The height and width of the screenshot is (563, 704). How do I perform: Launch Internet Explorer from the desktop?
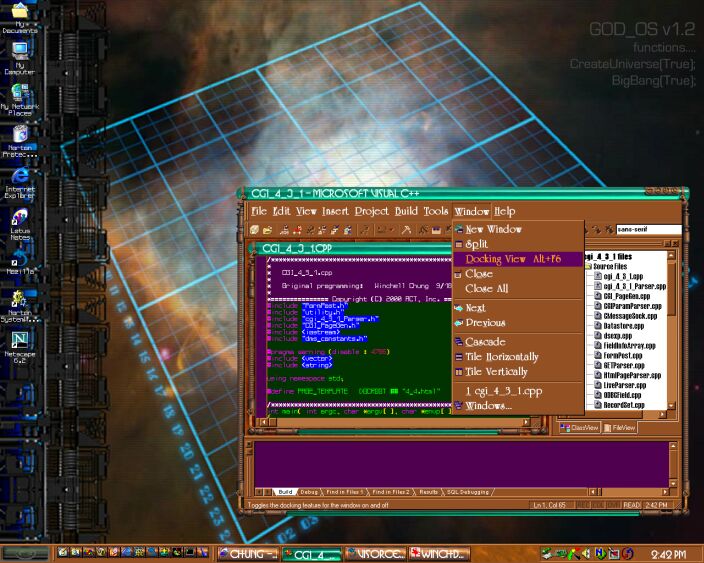coord(19,176)
